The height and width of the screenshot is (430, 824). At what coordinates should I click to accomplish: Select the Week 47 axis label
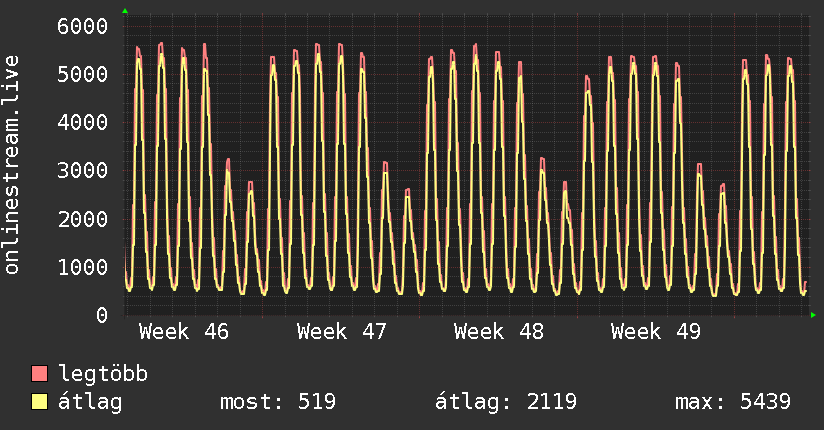pyautogui.click(x=341, y=332)
